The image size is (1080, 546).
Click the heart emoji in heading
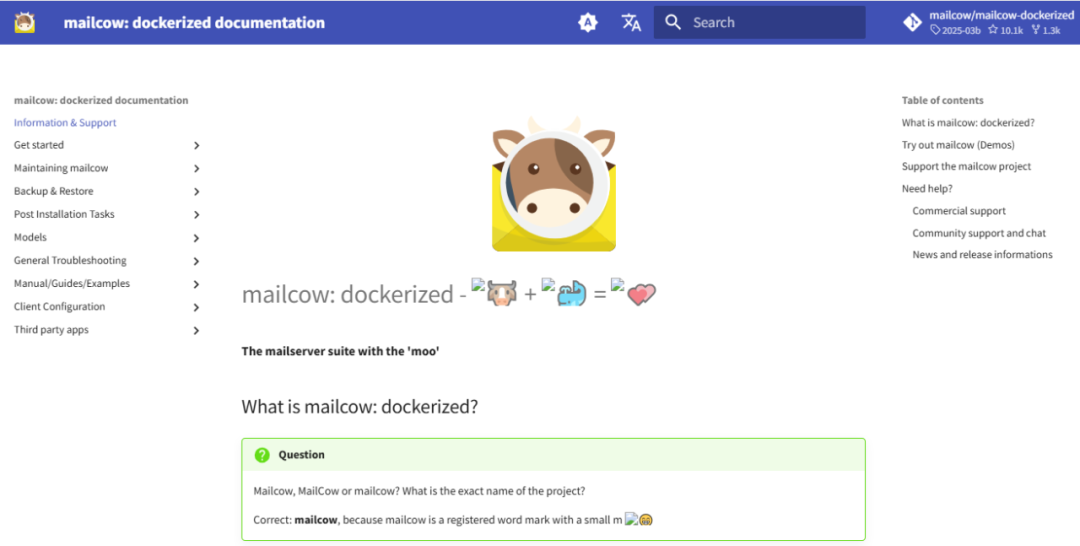pyautogui.click(x=641, y=295)
